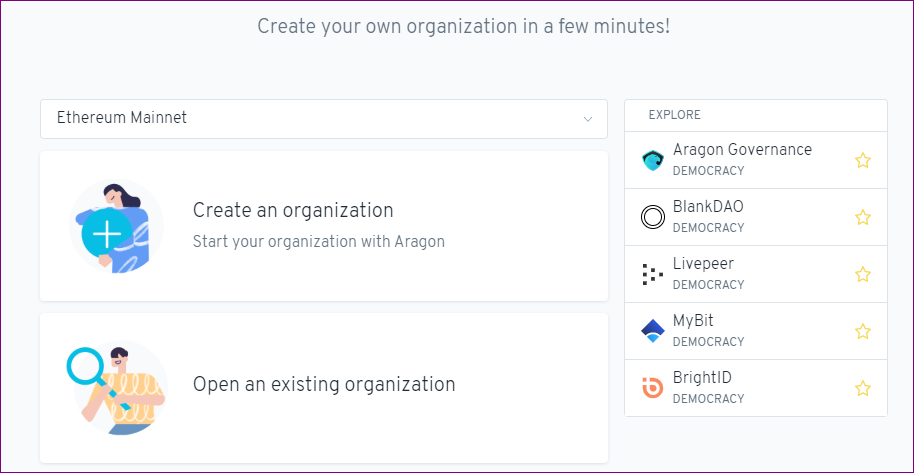Click the BrightID orange logo icon
The image size is (914, 473).
click(653, 388)
